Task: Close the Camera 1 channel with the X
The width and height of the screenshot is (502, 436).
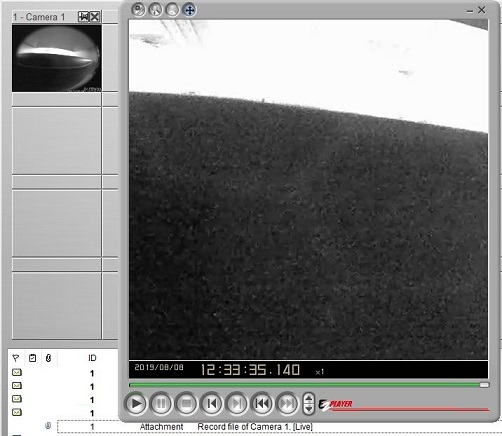Action: point(95,17)
